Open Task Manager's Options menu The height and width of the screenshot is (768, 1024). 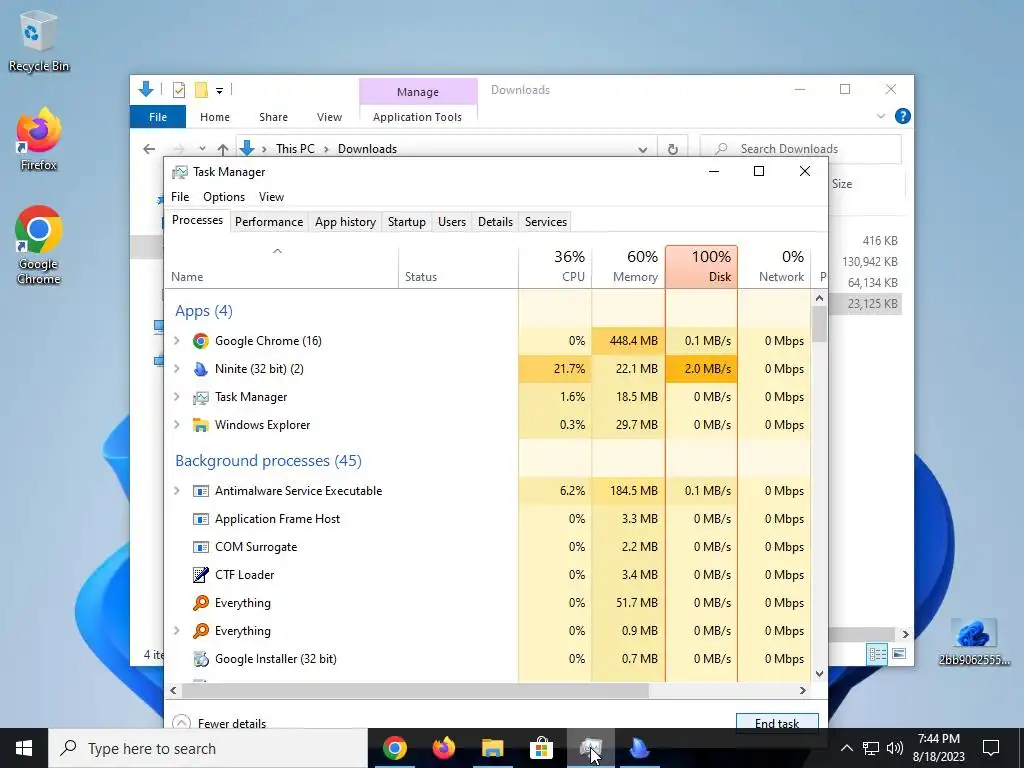(x=224, y=197)
